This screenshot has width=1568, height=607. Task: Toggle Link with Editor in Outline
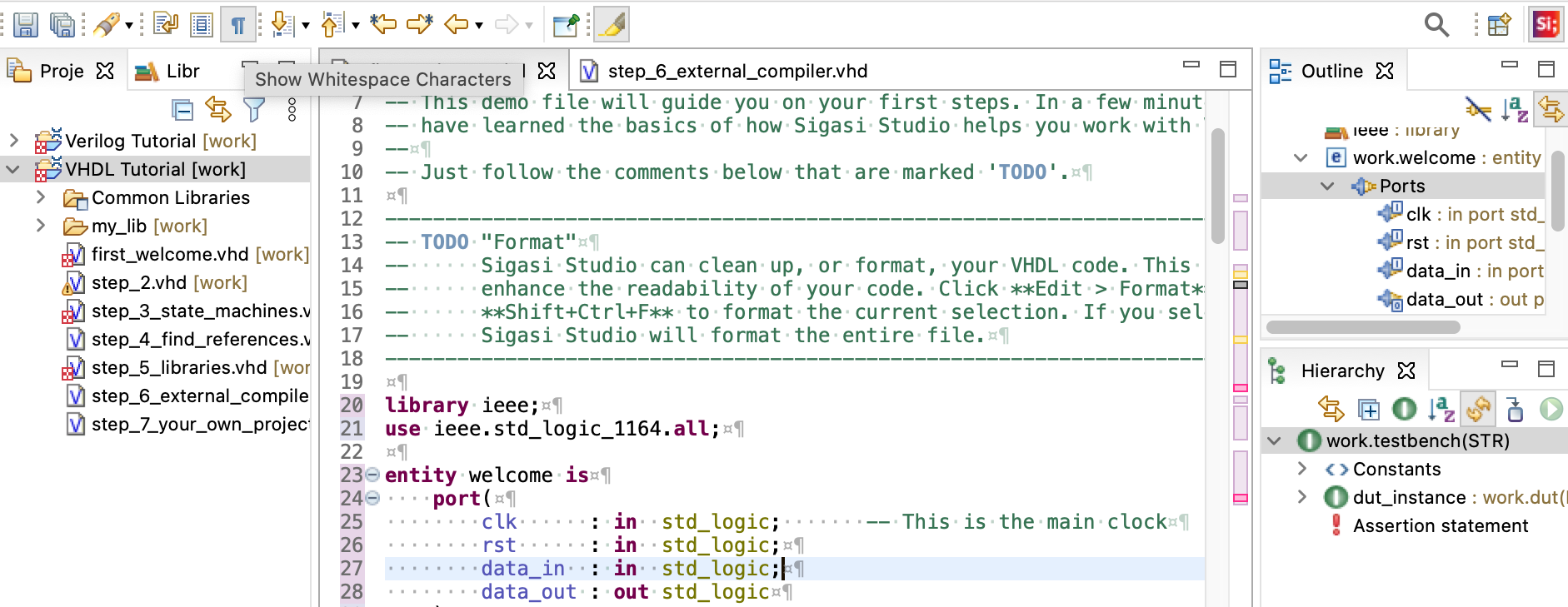tap(1551, 109)
